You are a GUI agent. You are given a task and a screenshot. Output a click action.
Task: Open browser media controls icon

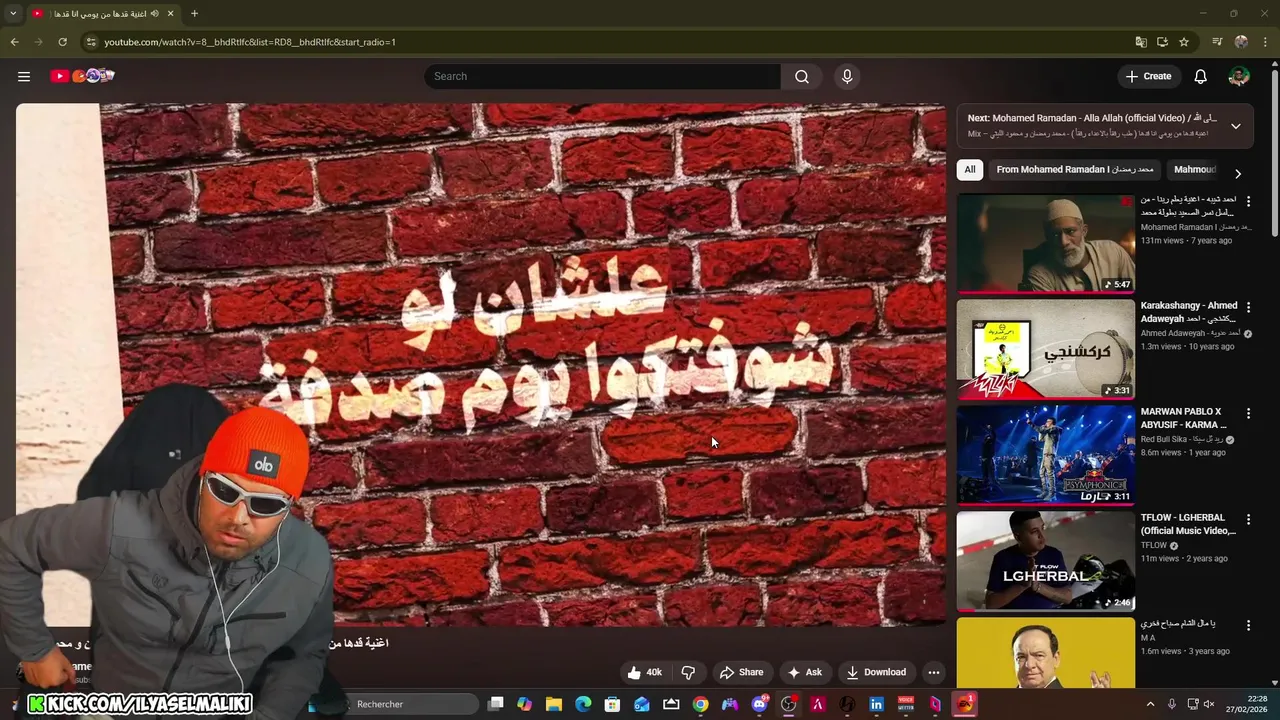tap(1217, 42)
